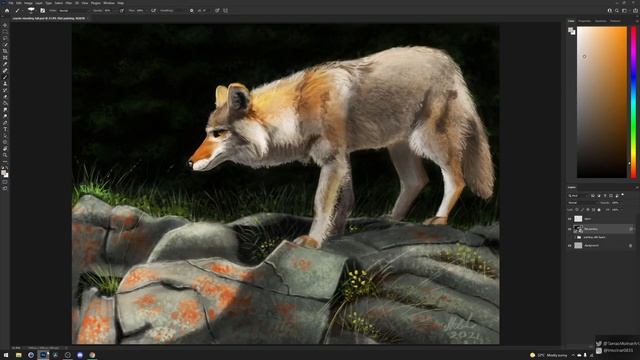Select the Background layer thumbnail
Image resolution: width=640 pixels, height=360 pixels.
(x=578, y=245)
